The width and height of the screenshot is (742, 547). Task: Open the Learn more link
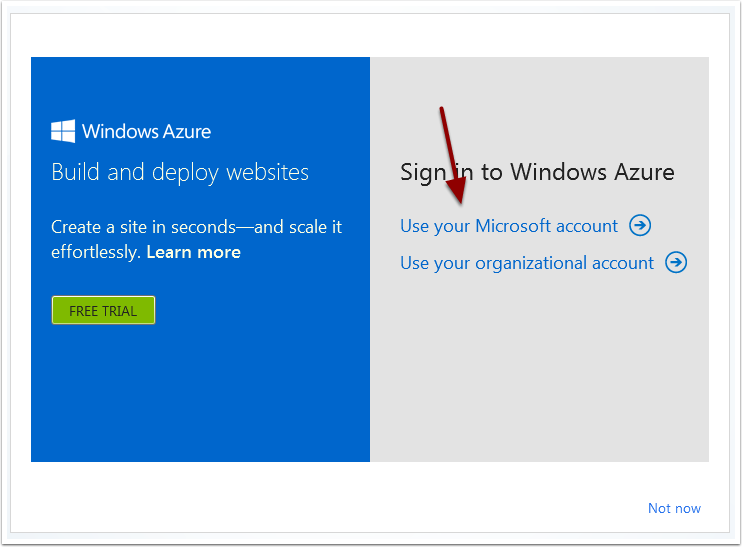(194, 252)
